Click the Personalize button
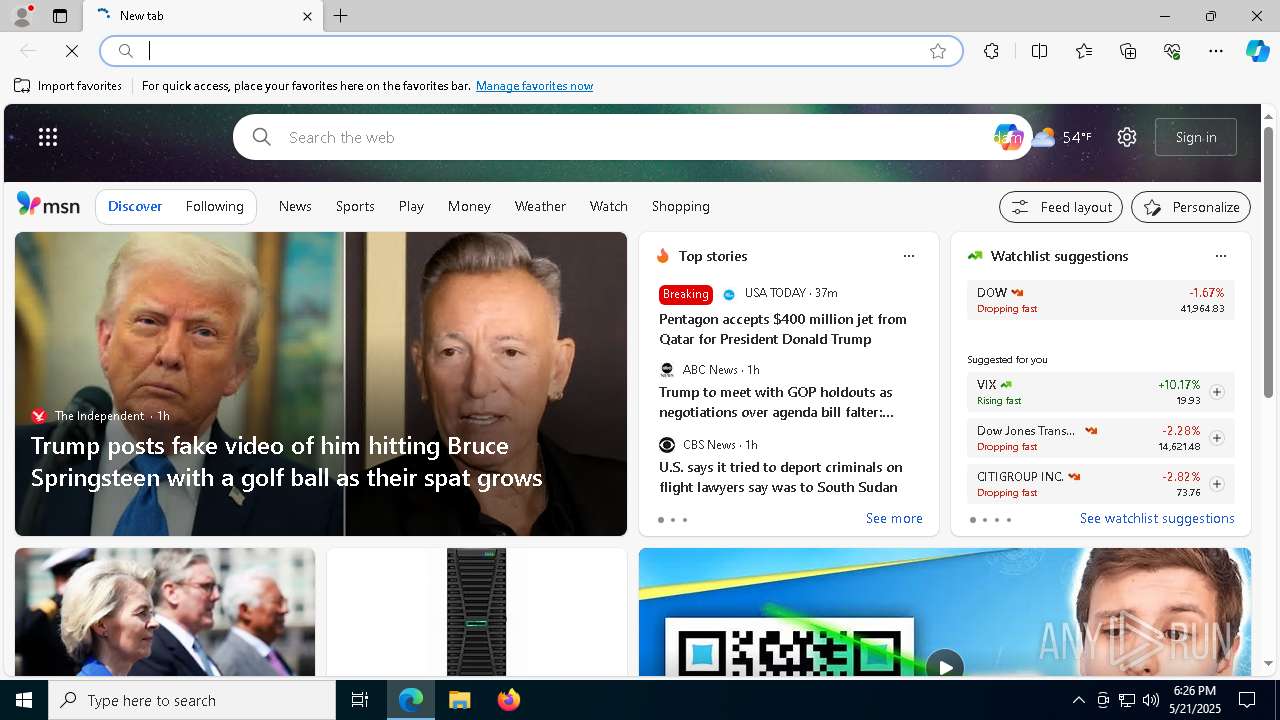Screen dimensions: 1280x720 click(x=1191, y=207)
